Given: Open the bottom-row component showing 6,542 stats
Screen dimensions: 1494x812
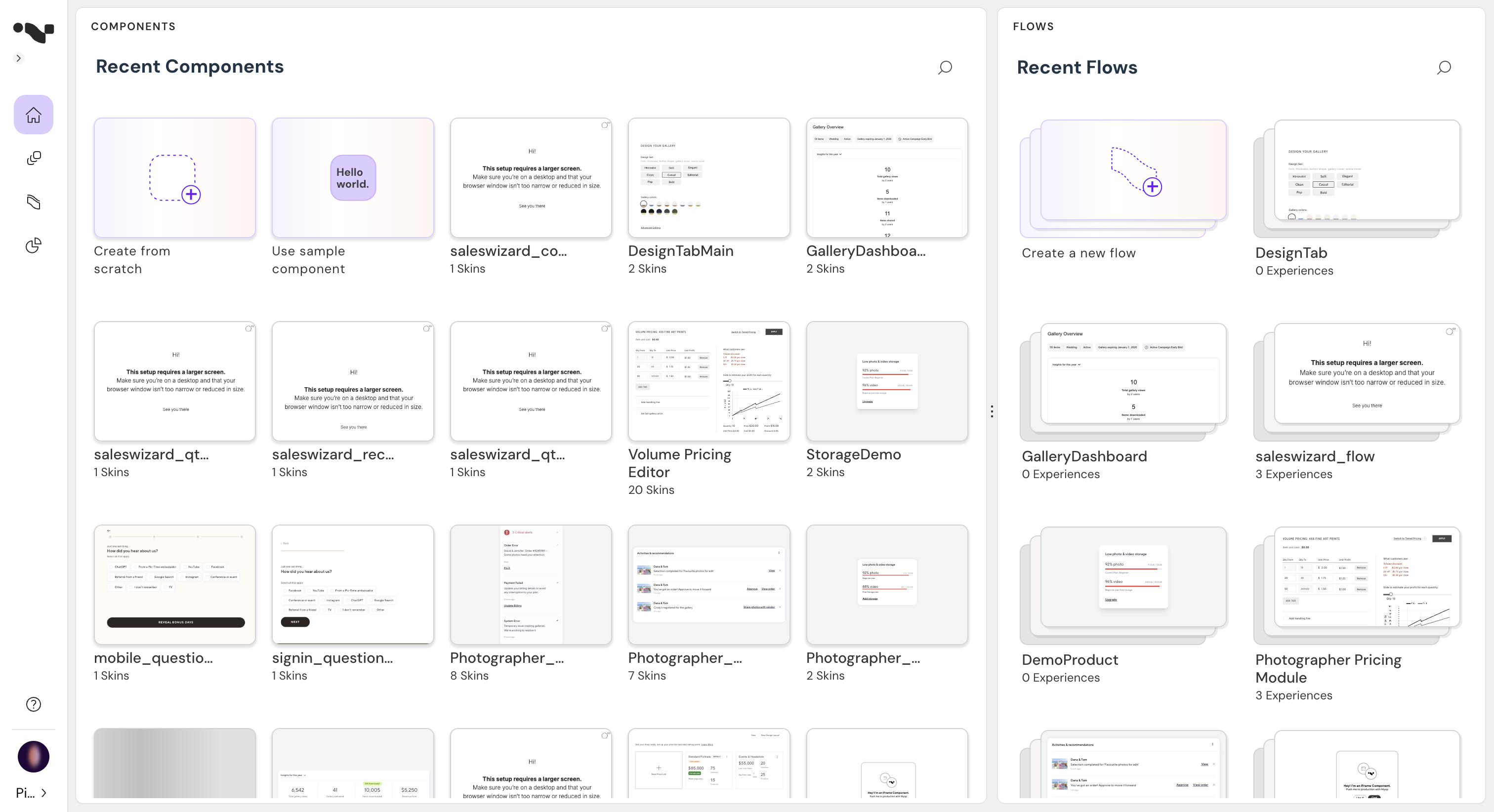Looking at the screenshot, I should tap(353, 763).
